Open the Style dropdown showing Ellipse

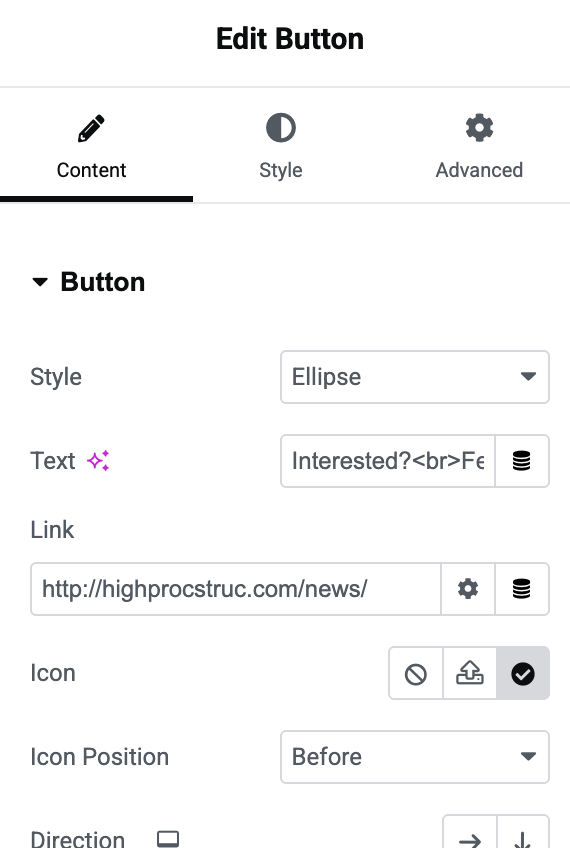click(x=415, y=377)
